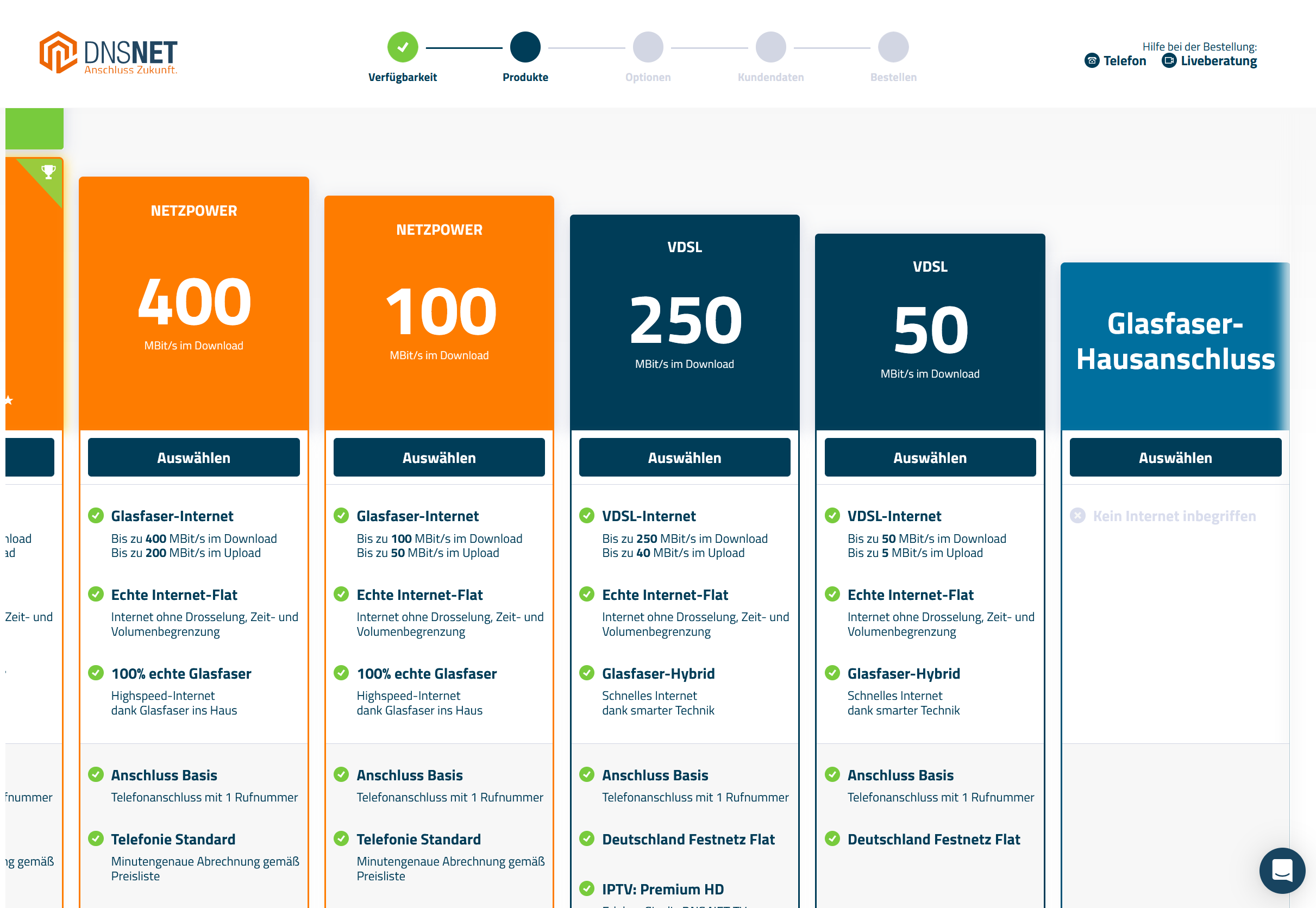This screenshot has width=1316, height=908.
Task: Click the 'Kein Internet inbegriffen' text
Action: click(x=1174, y=516)
